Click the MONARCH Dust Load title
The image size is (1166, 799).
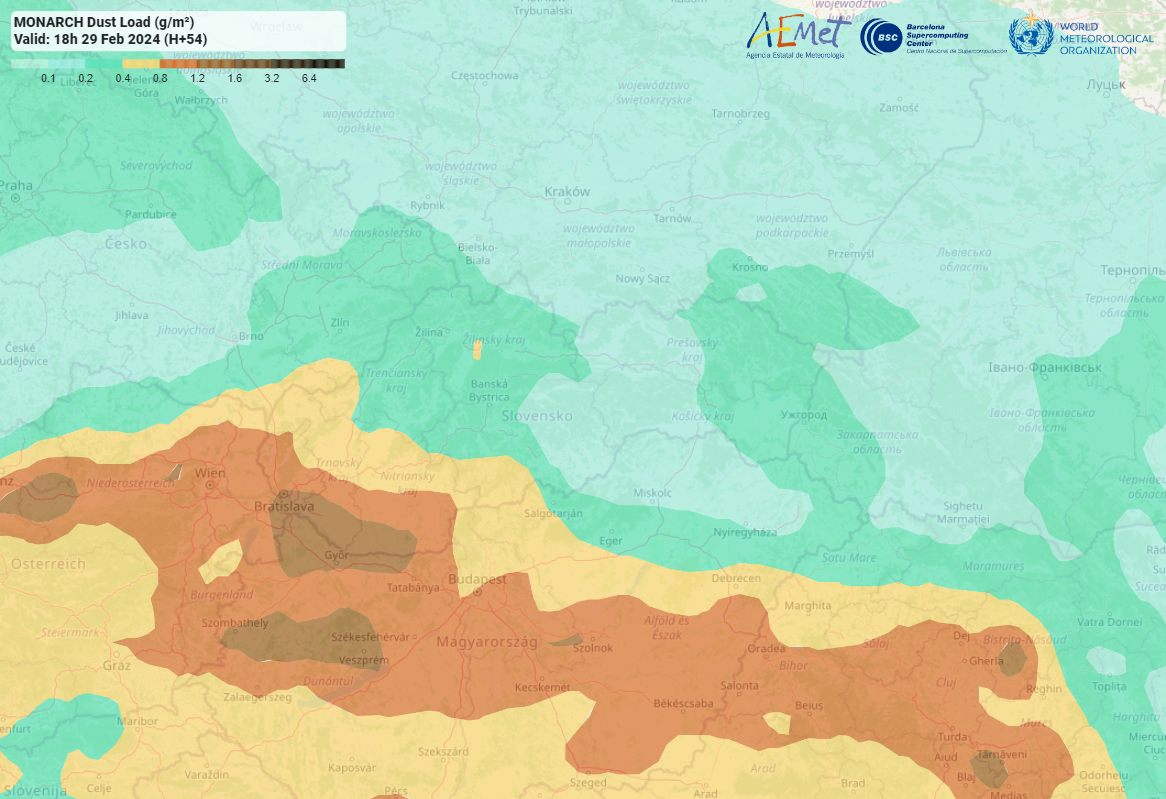coord(104,21)
